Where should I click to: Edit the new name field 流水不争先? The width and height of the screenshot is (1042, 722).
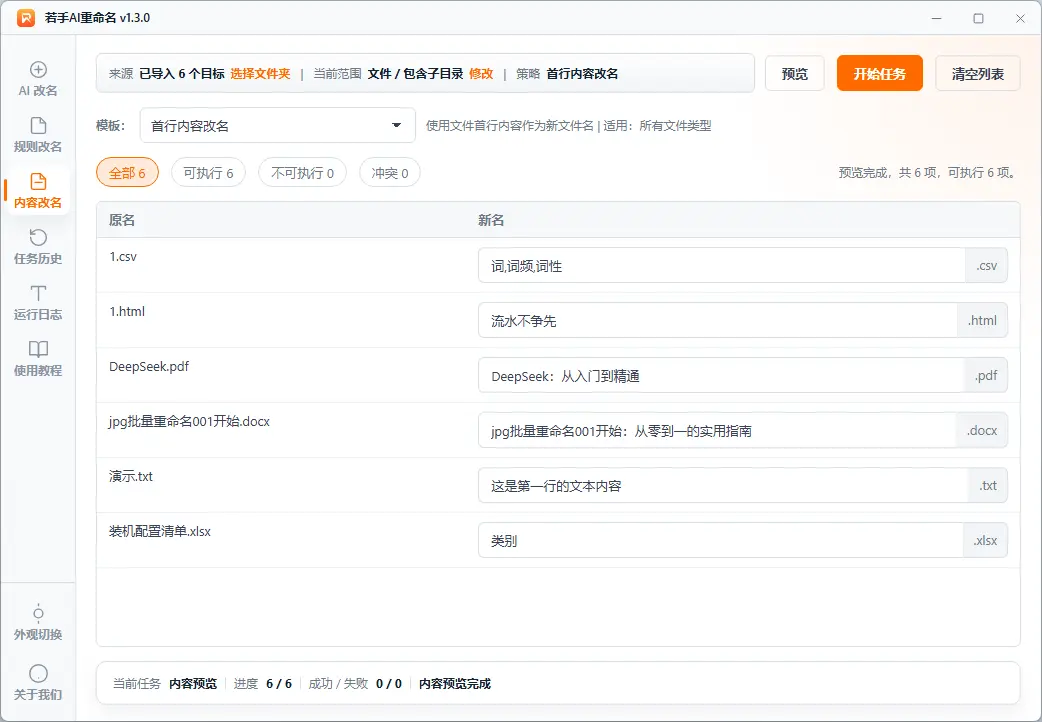[x=718, y=321]
